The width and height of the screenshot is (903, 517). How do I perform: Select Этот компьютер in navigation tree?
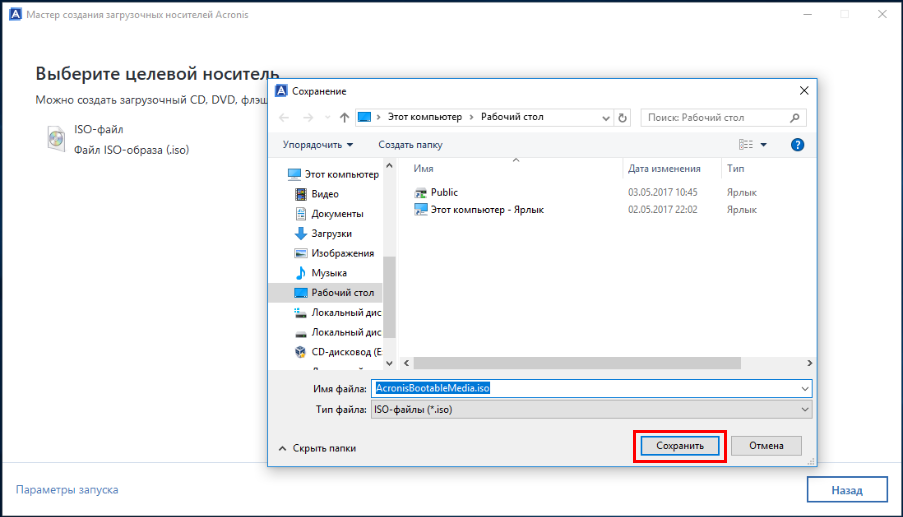pos(333,174)
